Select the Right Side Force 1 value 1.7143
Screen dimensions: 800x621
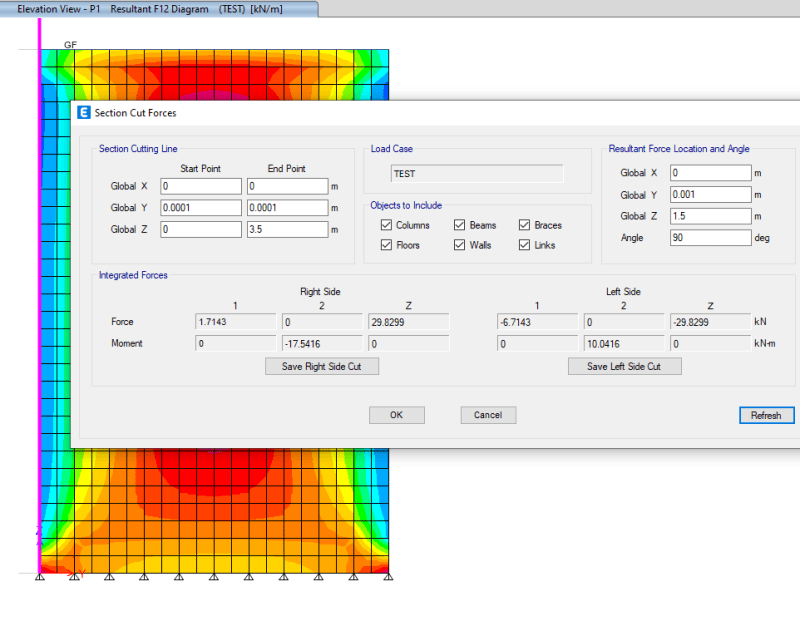coord(235,322)
